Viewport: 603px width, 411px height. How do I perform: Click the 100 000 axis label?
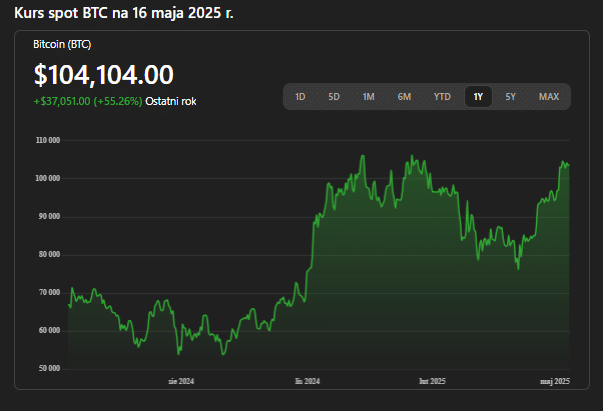click(x=48, y=178)
